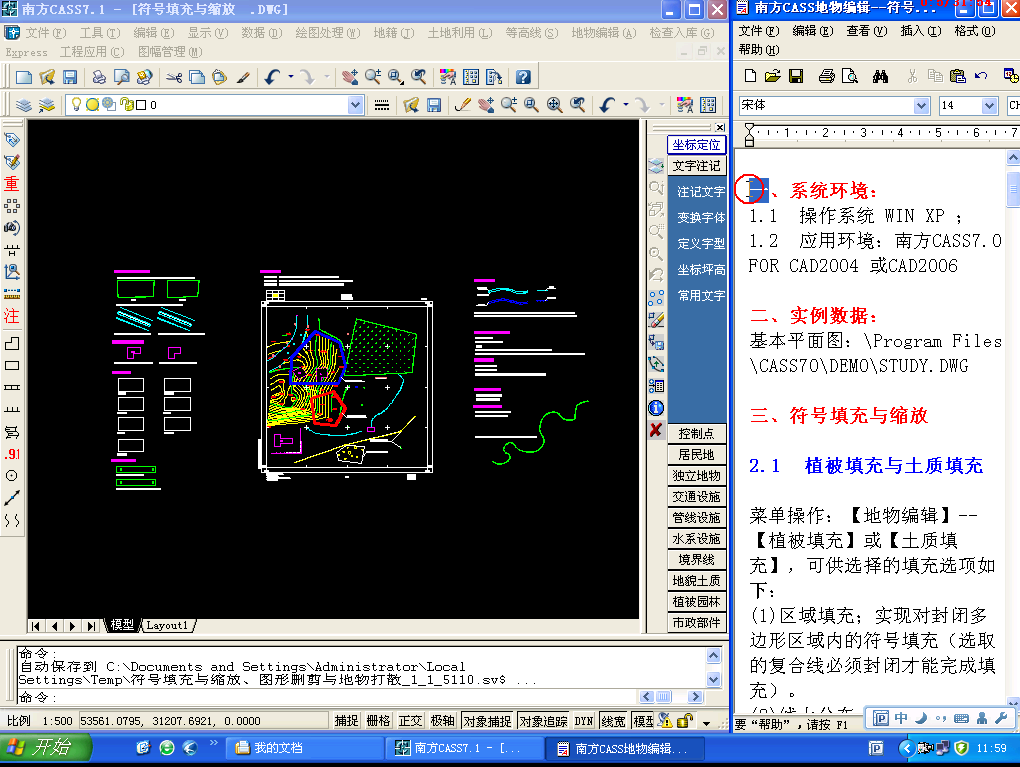
Task: Click the blue info icon in CASS side toolbar
Action: (x=656, y=408)
